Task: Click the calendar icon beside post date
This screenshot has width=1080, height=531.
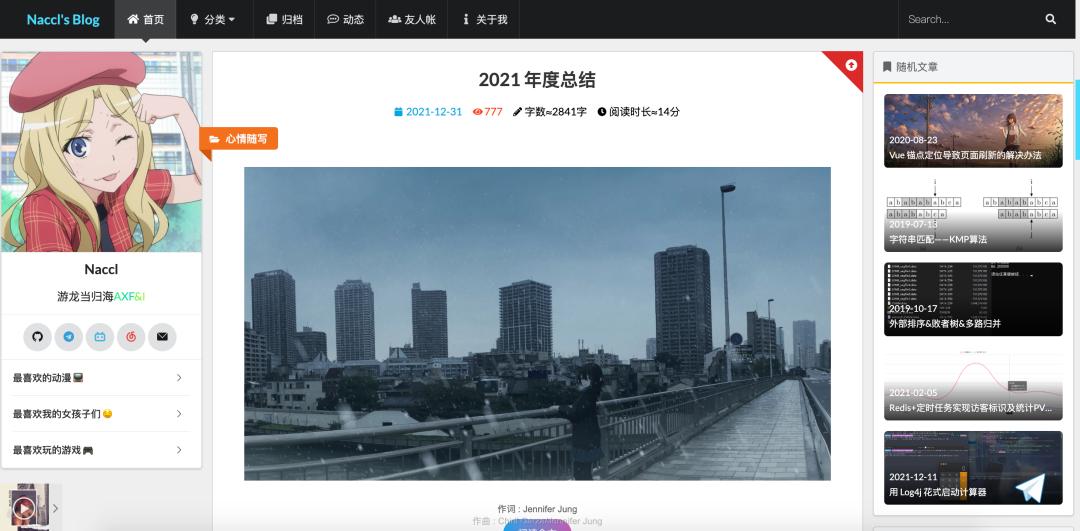Action: pyautogui.click(x=398, y=112)
